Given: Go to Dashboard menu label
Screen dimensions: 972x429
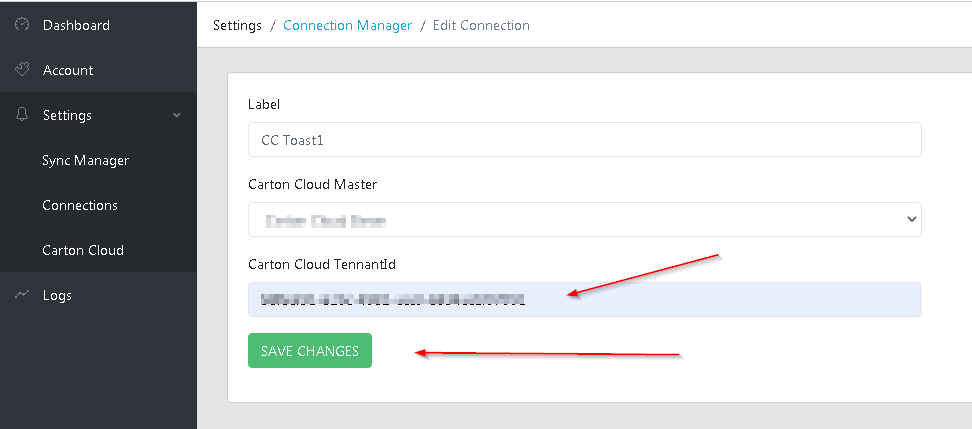Looking at the screenshot, I should [76, 25].
